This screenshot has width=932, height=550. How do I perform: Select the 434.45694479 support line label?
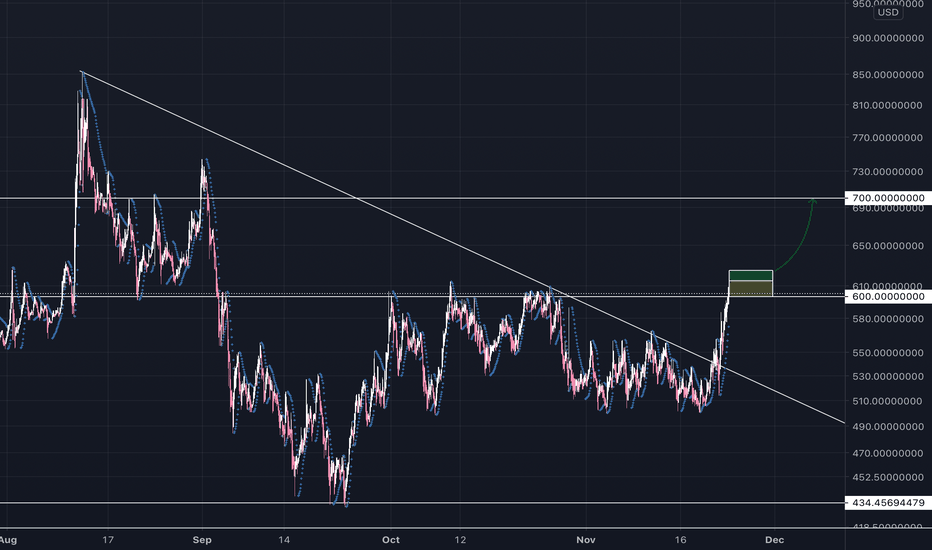(x=888, y=502)
